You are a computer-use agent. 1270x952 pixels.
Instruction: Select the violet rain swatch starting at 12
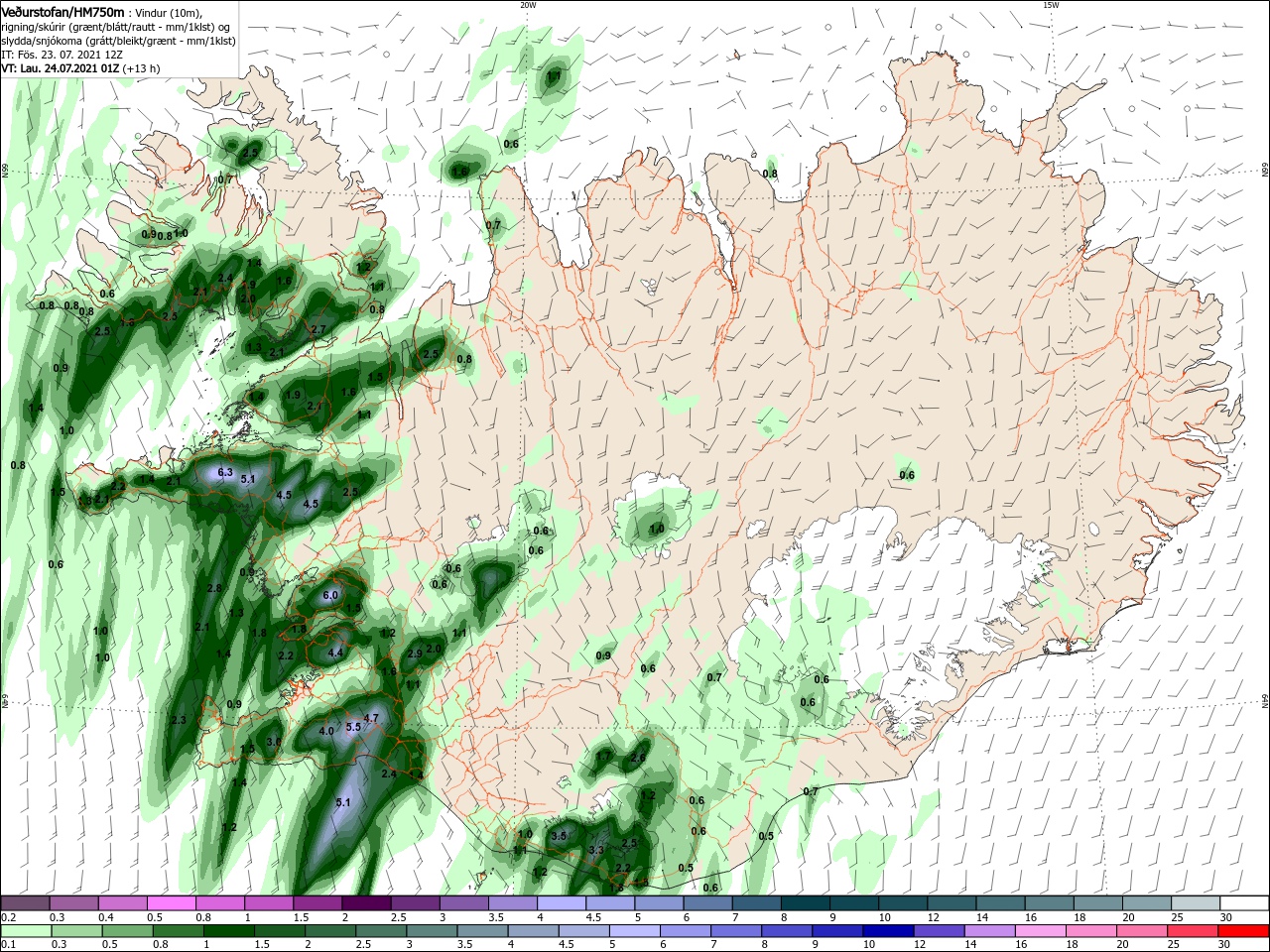pyautogui.click(x=940, y=931)
